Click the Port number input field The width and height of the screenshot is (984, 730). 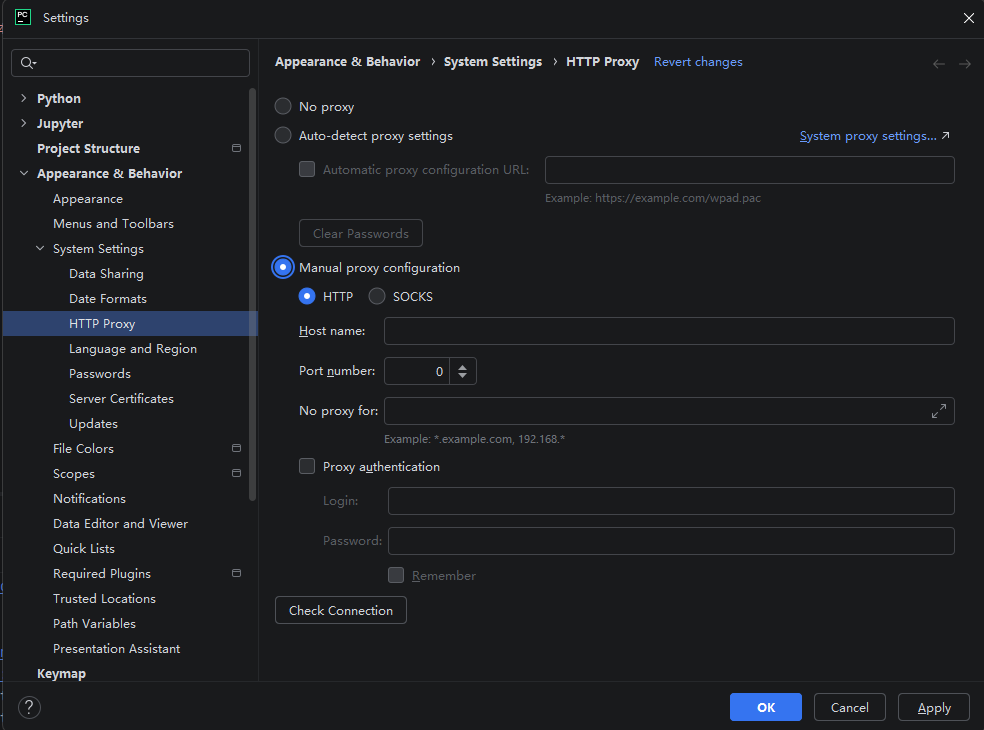pyautogui.click(x=417, y=371)
